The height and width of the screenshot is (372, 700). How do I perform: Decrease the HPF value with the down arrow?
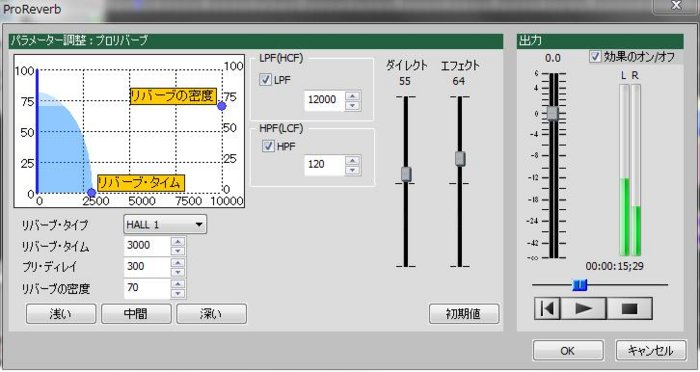click(x=353, y=170)
